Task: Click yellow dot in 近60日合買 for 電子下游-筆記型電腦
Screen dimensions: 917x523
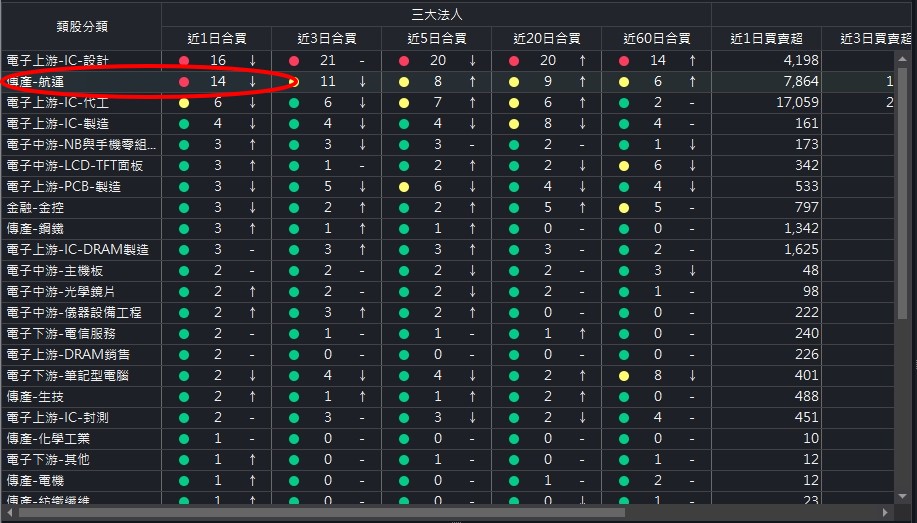Action: point(624,376)
